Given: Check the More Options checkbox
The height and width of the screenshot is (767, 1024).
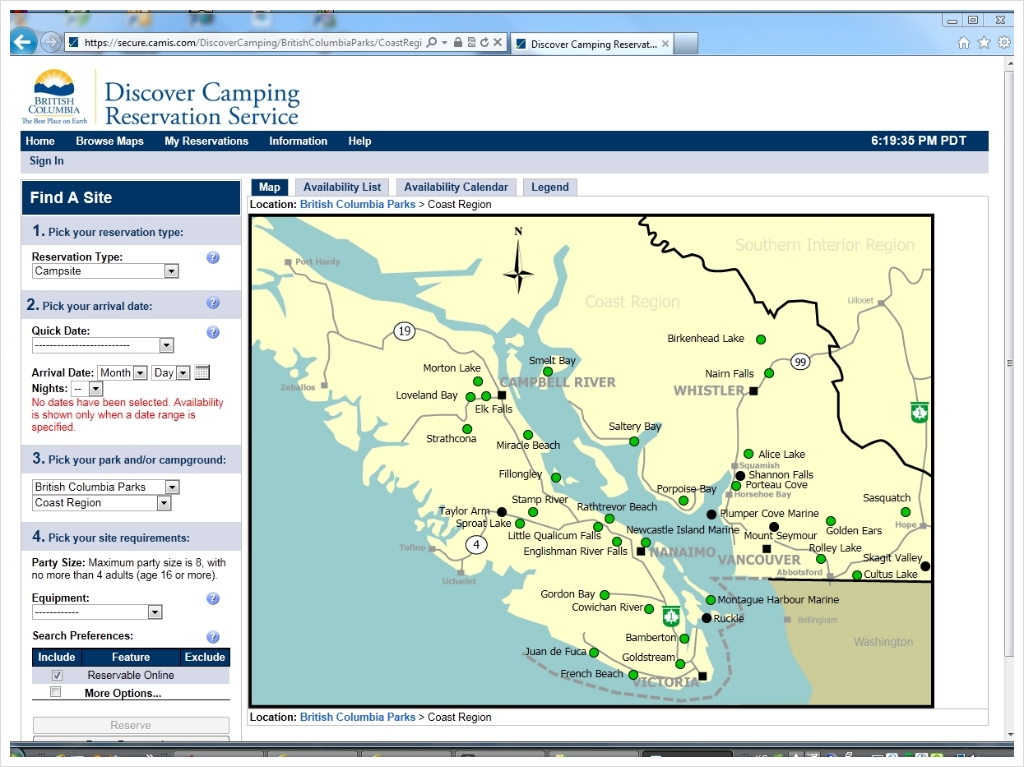Looking at the screenshot, I should tap(56, 692).
